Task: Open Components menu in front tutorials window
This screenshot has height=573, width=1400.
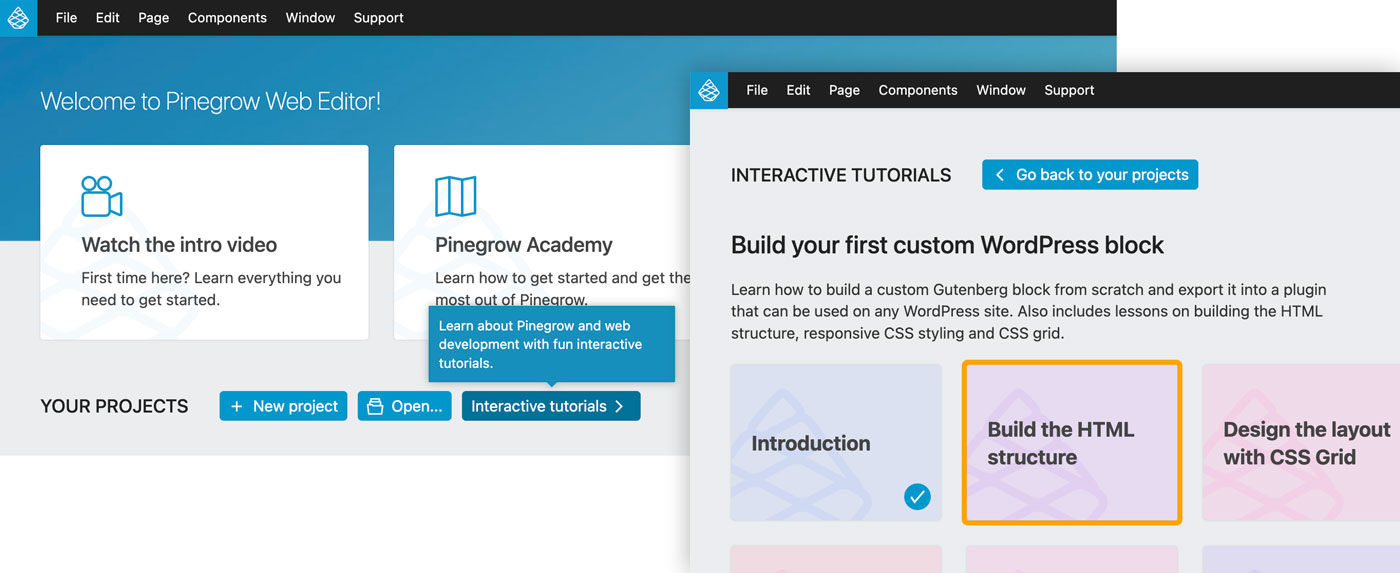Action: click(918, 90)
